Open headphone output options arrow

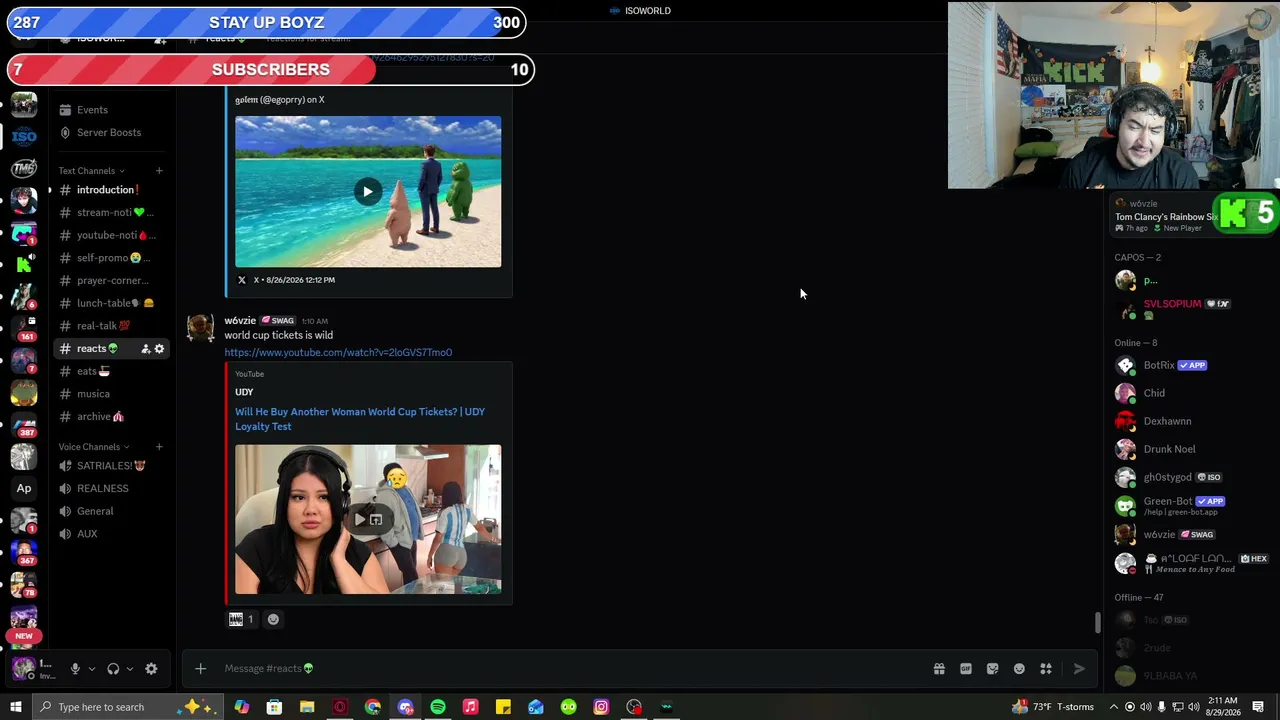(x=129, y=669)
